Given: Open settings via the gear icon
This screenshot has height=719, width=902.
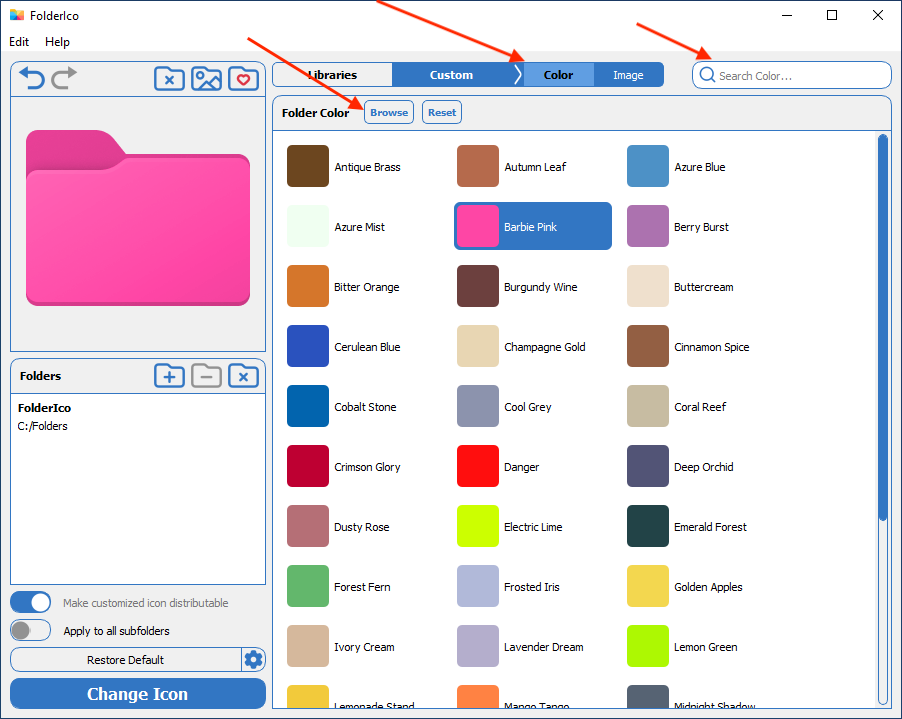Looking at the screenshot, I should click(253, 659).
